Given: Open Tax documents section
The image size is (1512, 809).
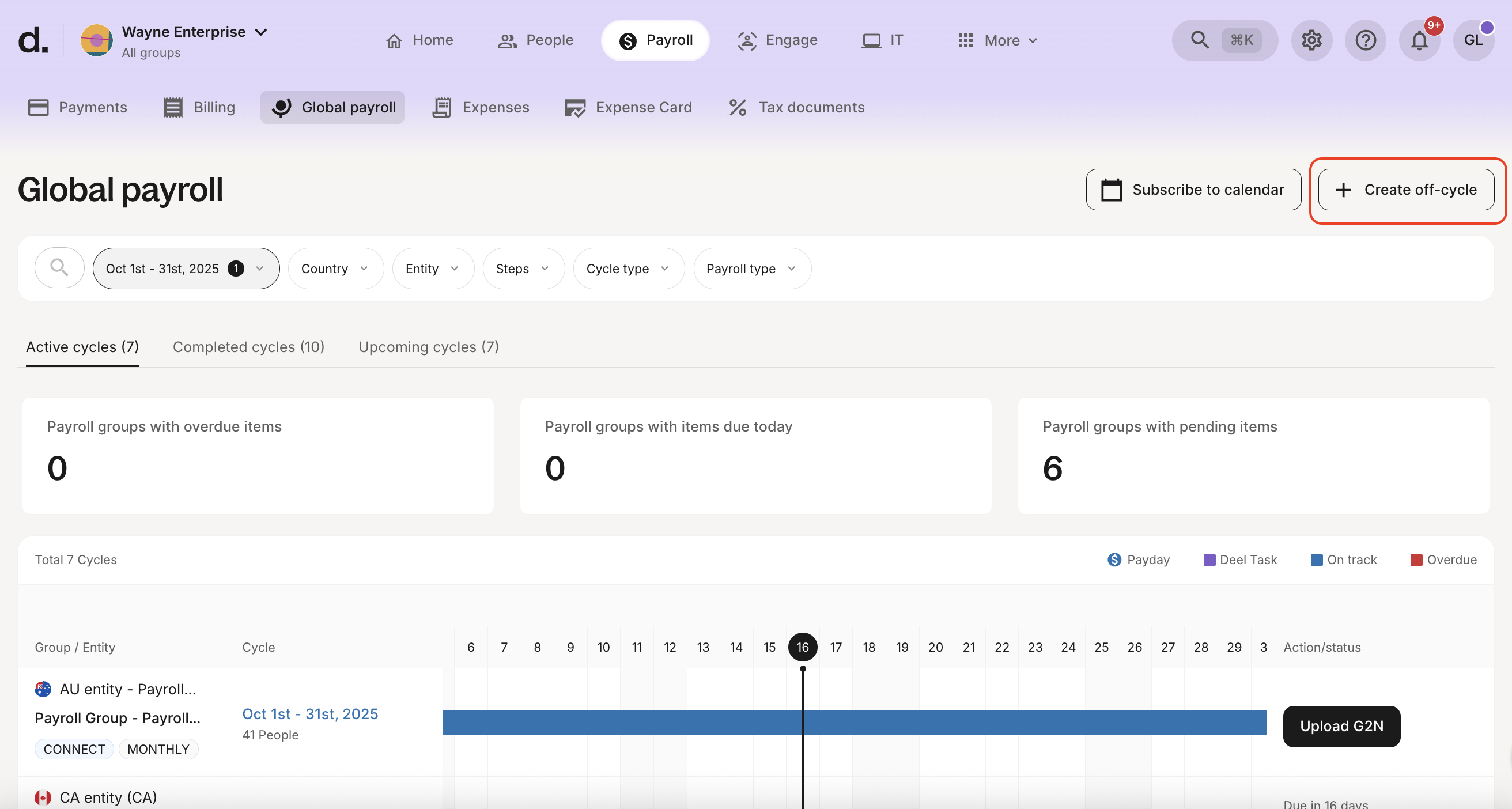Looking at the screenshot, I should tap(796, 107).
